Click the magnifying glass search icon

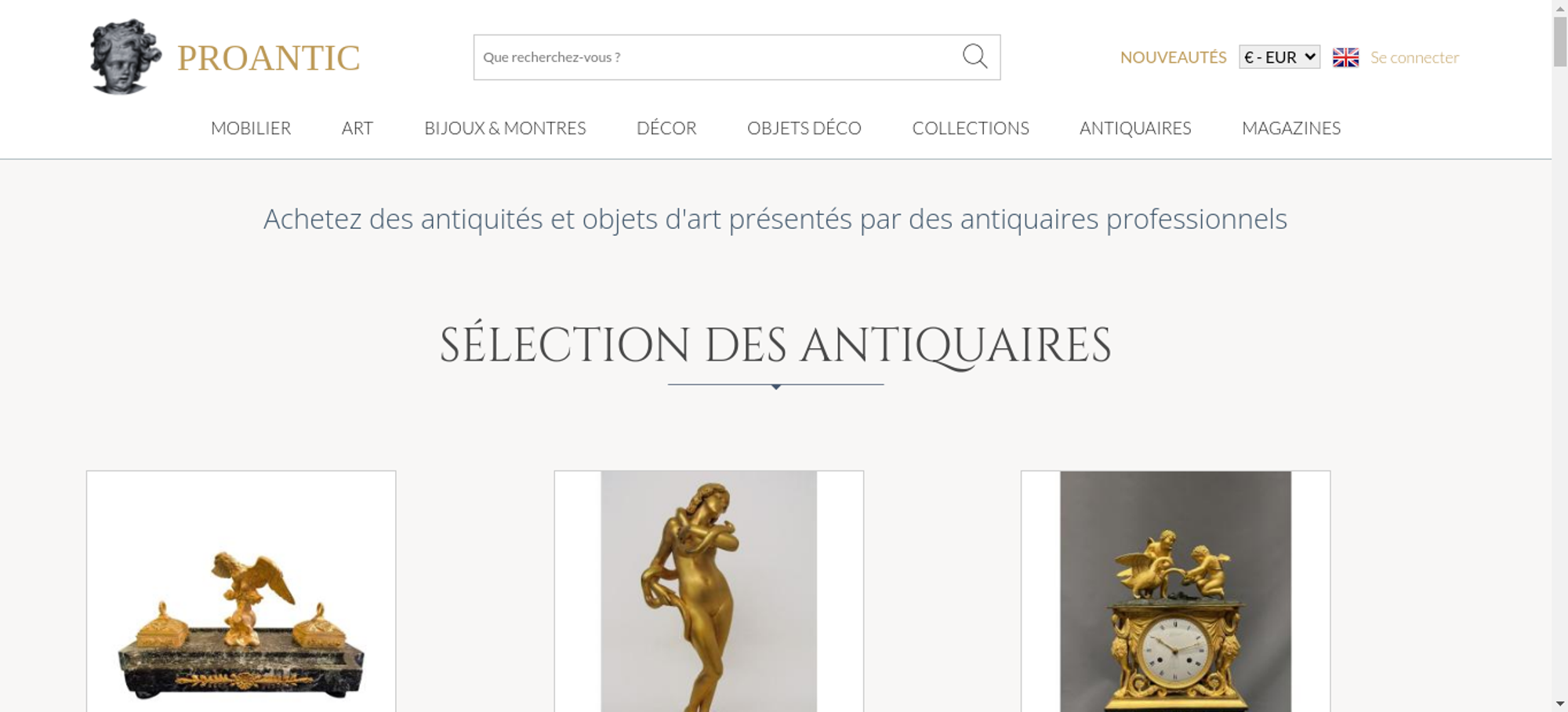point(975,56)
